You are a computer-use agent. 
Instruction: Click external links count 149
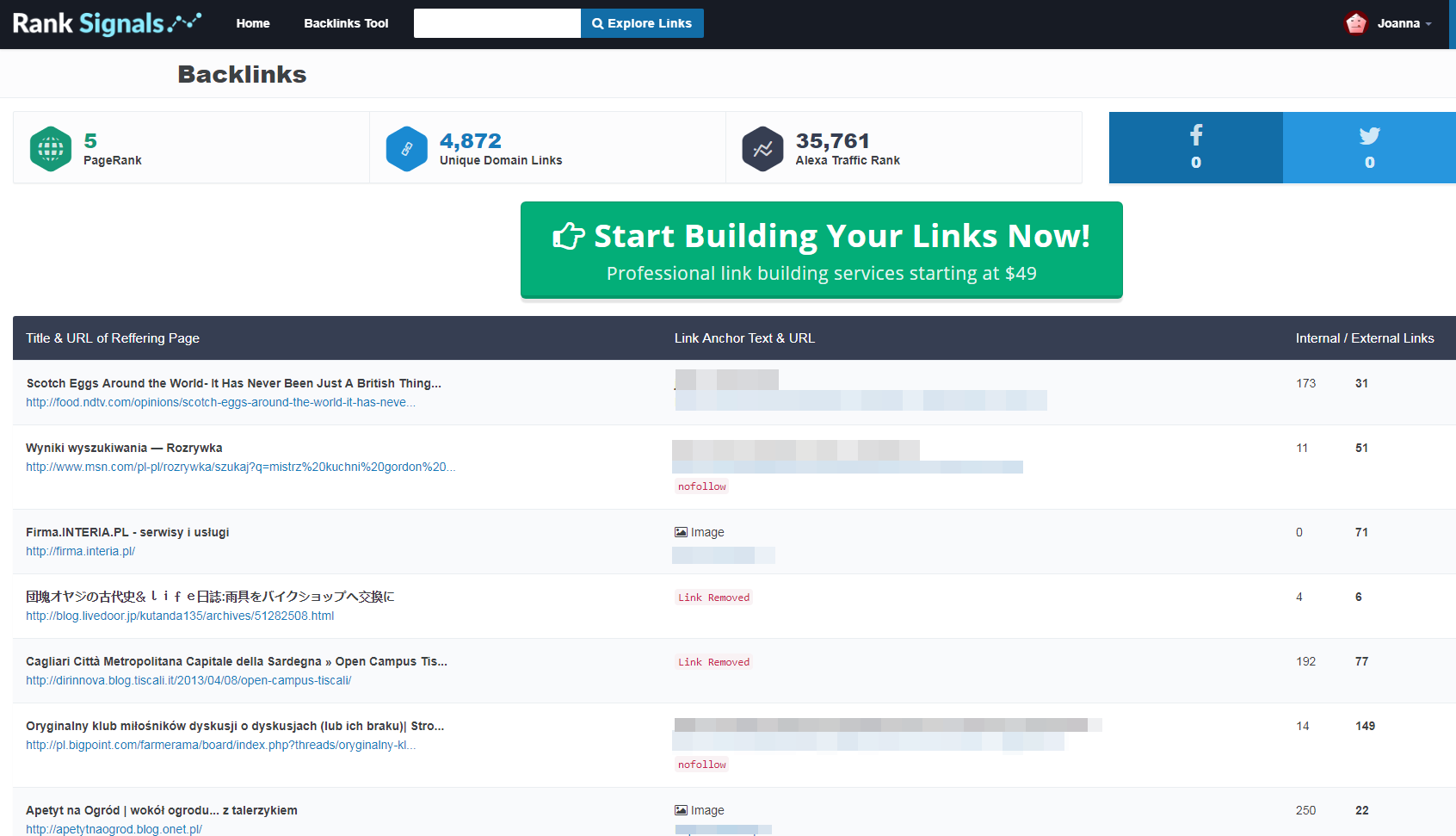pos(1365,726)
